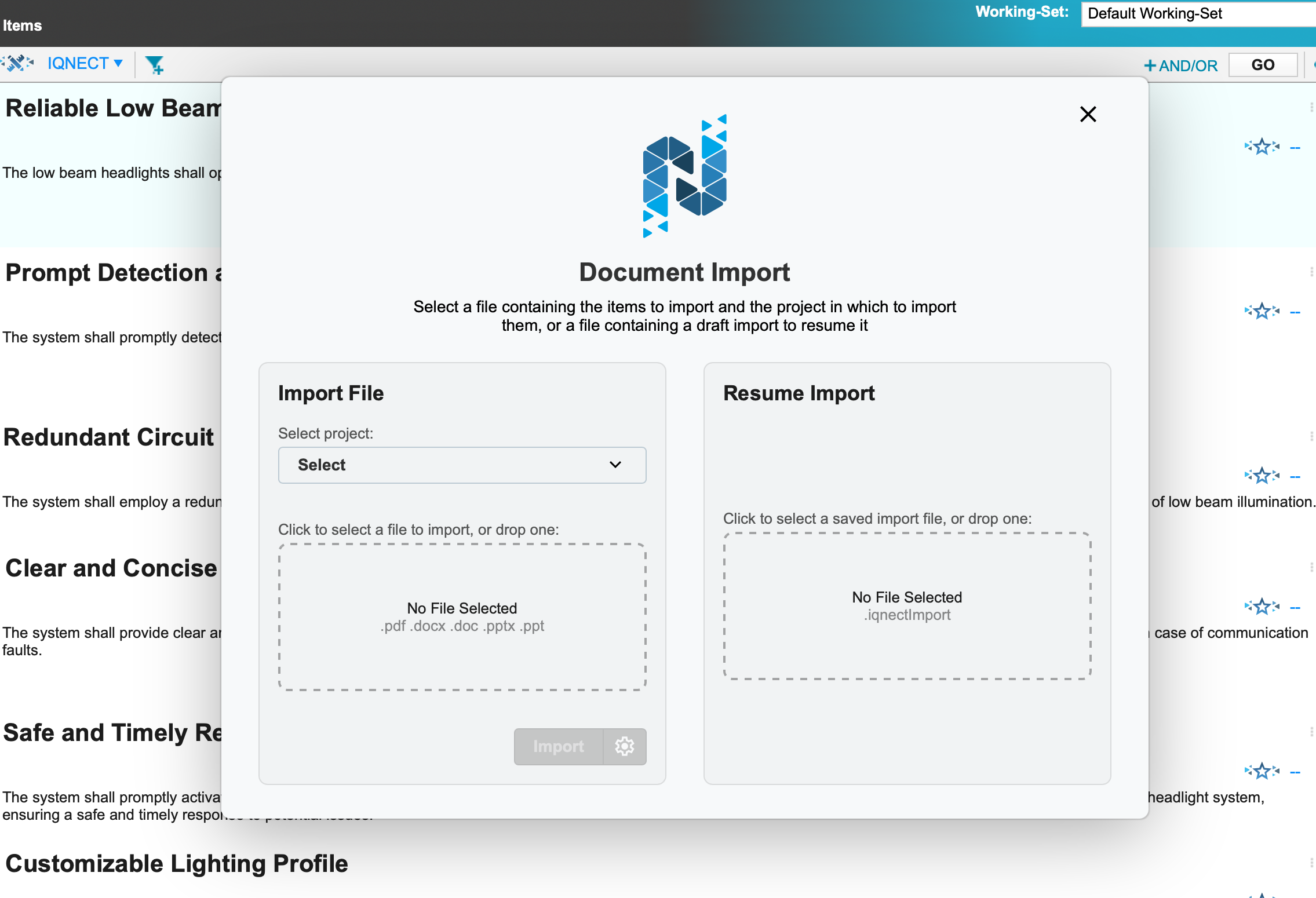Expand the Select project dropdown
Screen dimensions: 1316x898
point(462,465)
